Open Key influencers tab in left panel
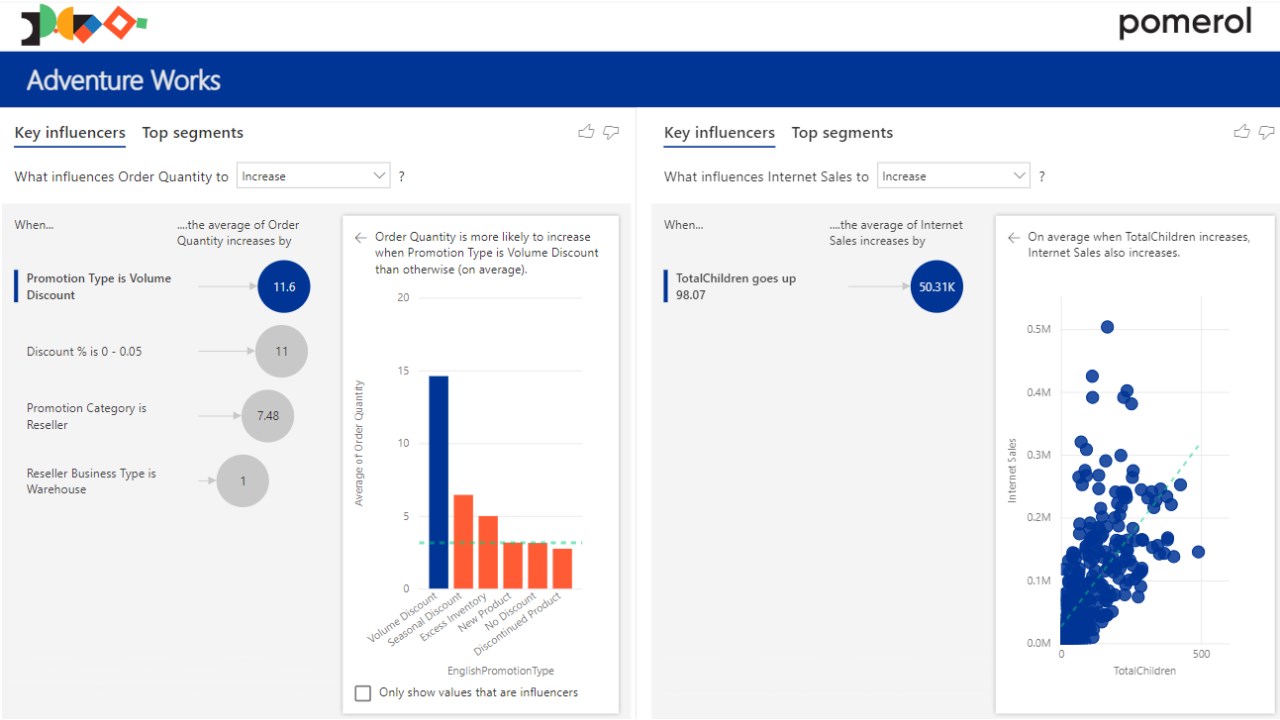Viewport: 1280px width, 720px height. (x=70, y=133)
